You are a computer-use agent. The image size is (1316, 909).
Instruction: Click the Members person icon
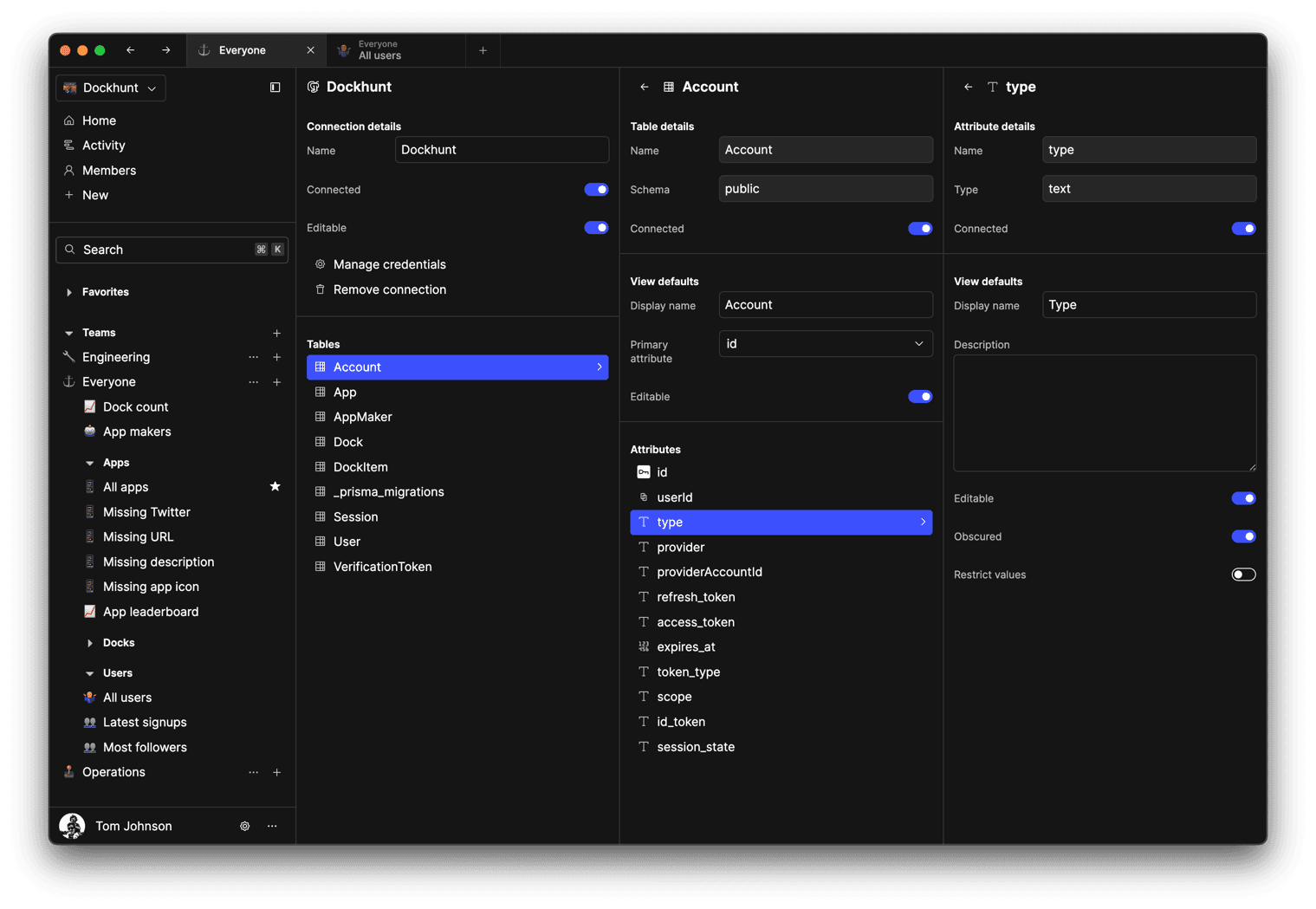coord(69,171)
